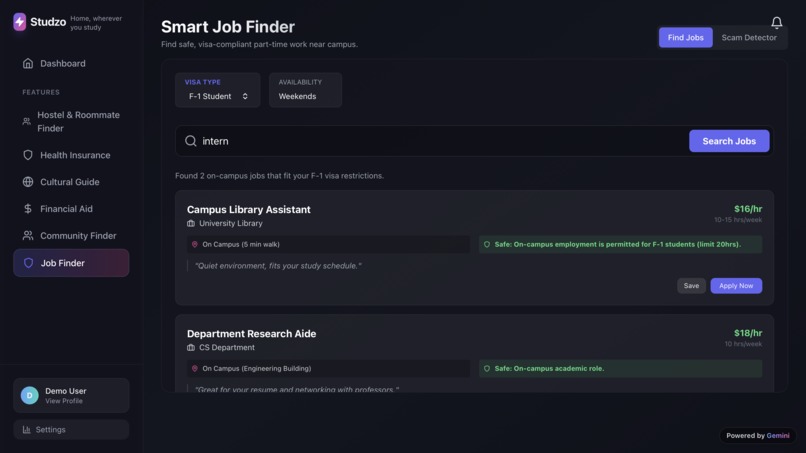The image size is (806, 453).
Task: Navigate to Financial Aid
Action: (x=71, y=208)
